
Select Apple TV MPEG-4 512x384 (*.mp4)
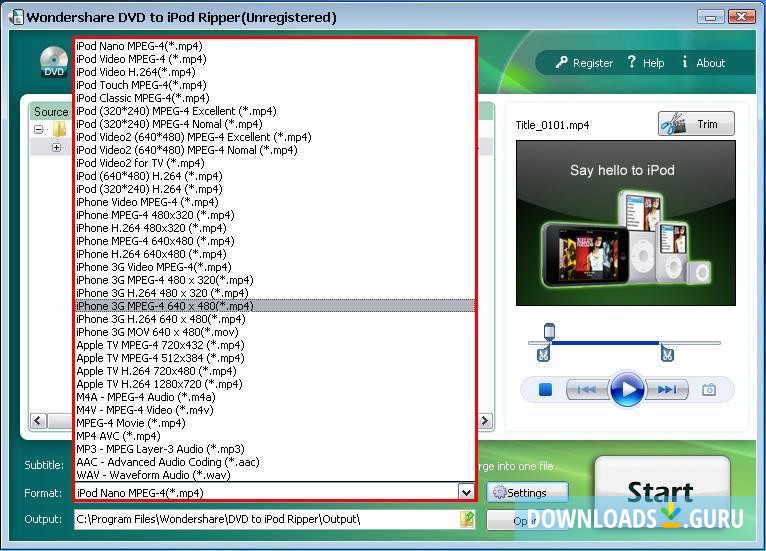click(x=275, y=358)
